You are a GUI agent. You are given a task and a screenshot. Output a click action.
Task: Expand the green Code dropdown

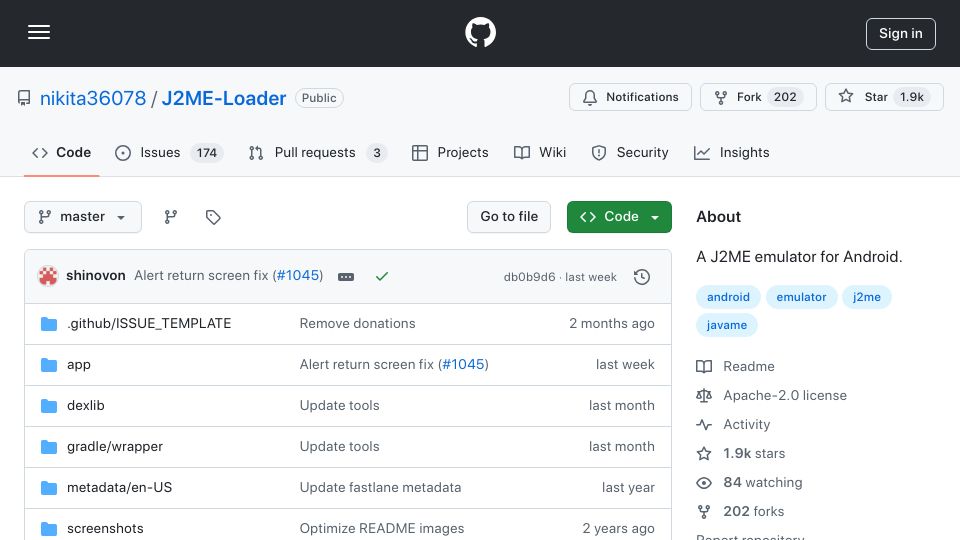[619, 217]
